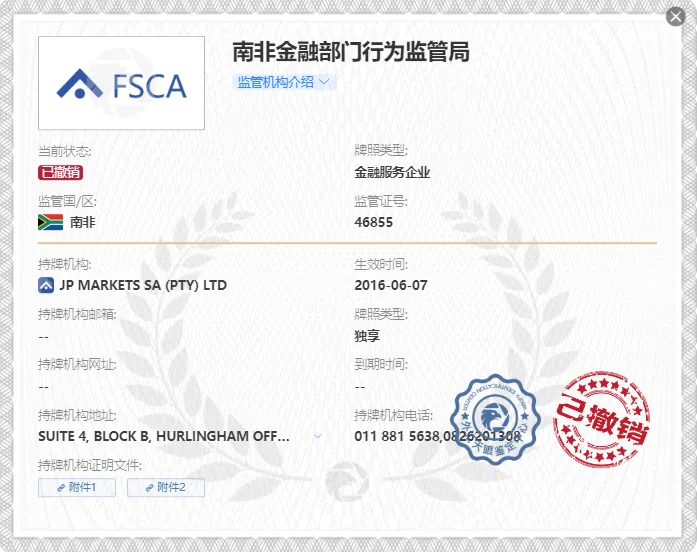Open attachment 附件2
The width and height of the screenshot is (697, 552).
[x=166, y=488]
